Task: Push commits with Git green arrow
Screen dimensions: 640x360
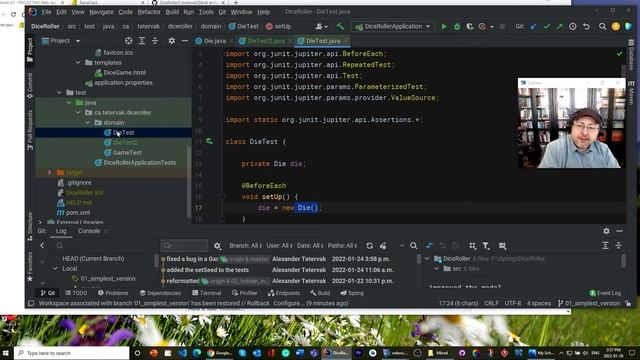Action: [559, 27]
